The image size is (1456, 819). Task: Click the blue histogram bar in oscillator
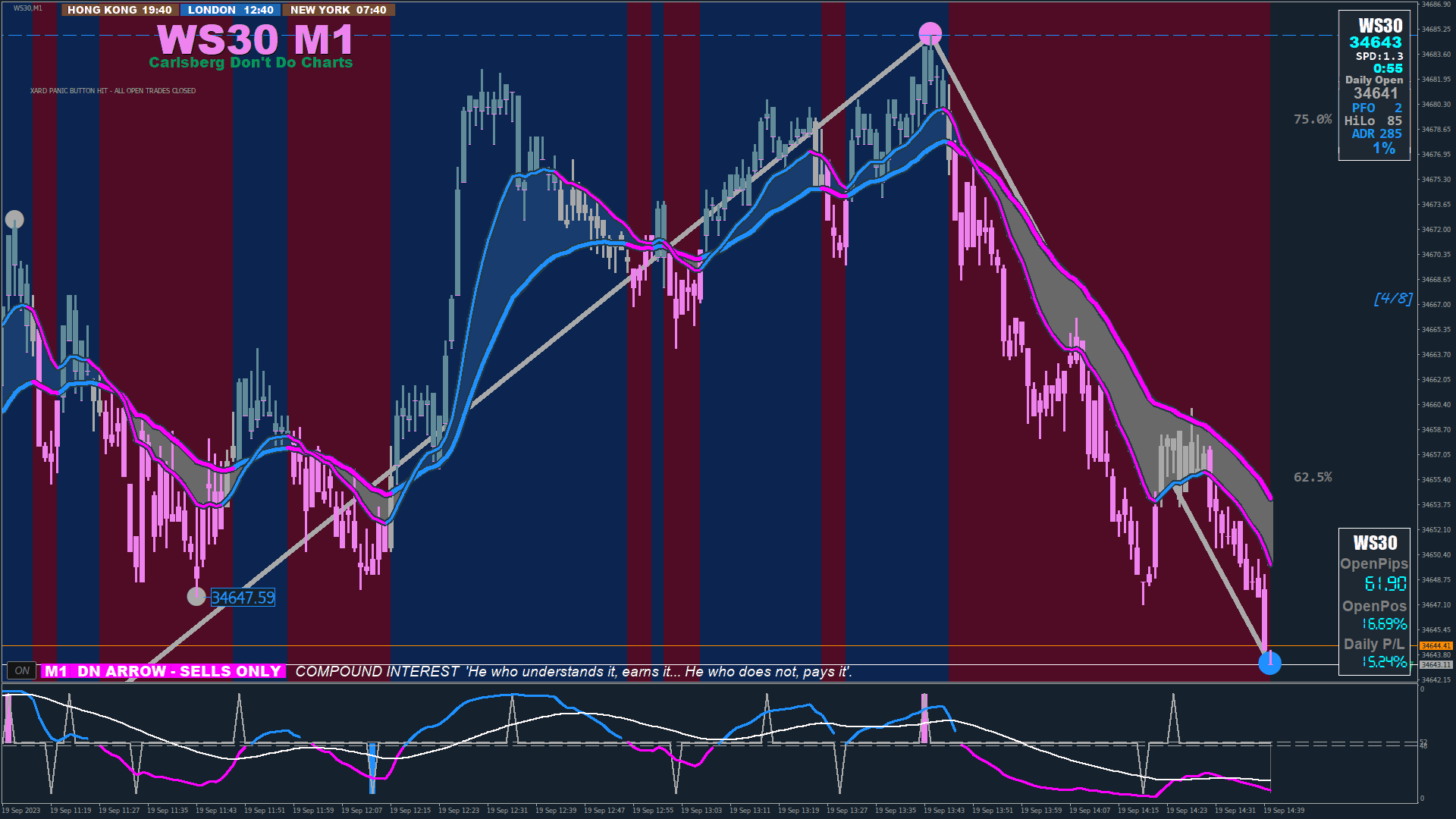(x=372, y=767)
